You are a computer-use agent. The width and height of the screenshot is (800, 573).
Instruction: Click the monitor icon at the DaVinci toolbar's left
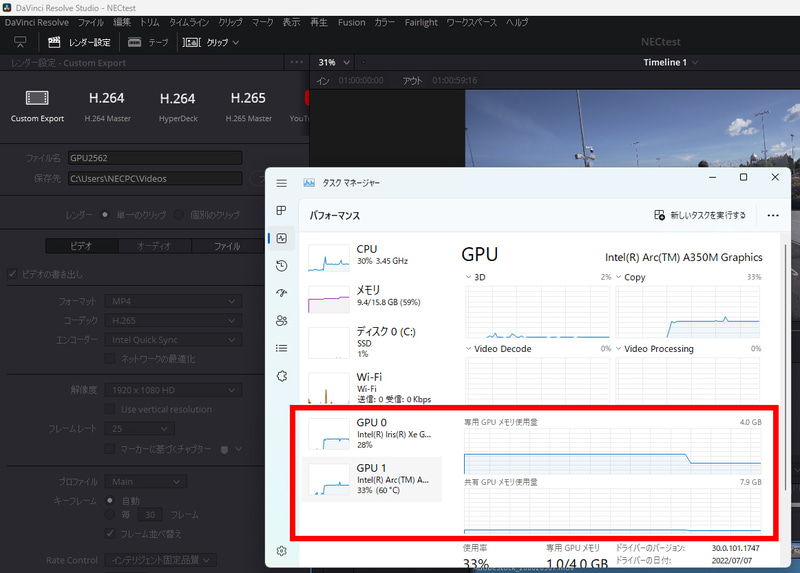click(x=20, y=42)
